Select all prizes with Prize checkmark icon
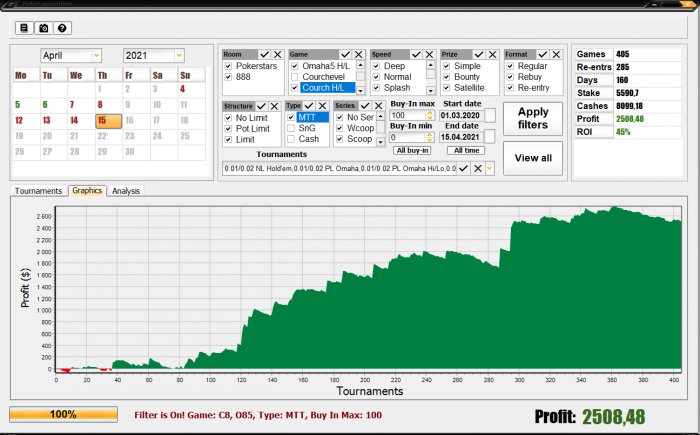This screenshot has height=435, width=700. tap(479, 54)
